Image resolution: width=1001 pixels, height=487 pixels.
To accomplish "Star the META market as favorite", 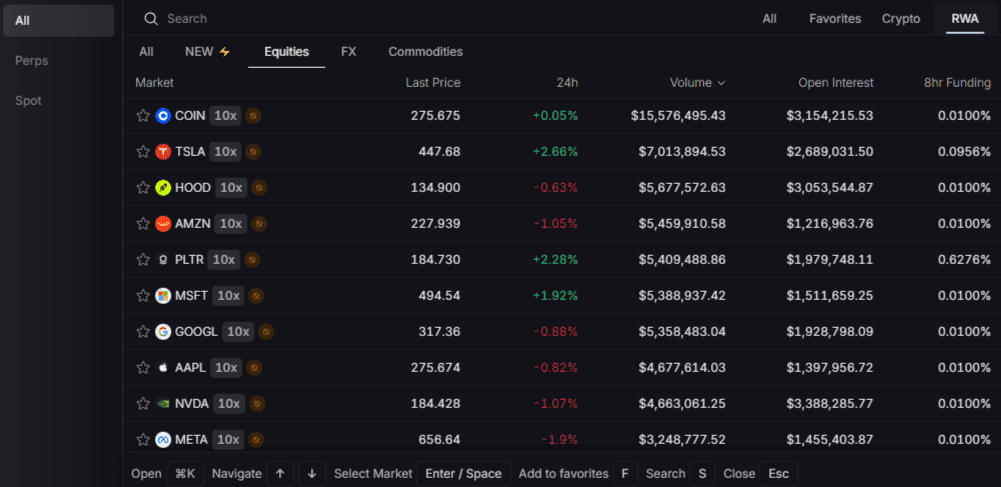I will (x=143, y=440).
